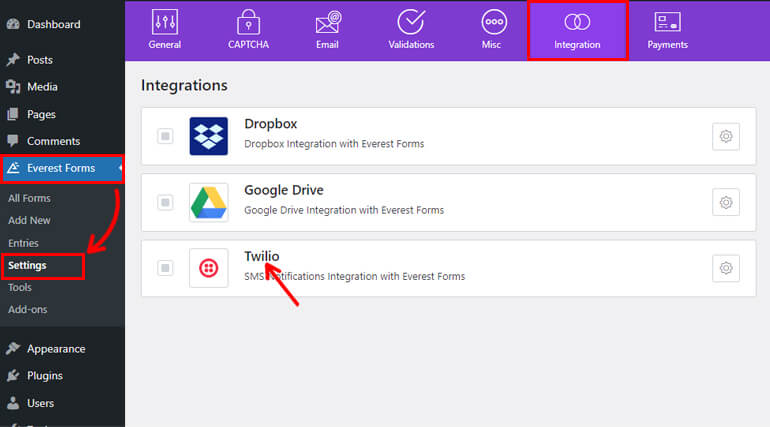The height and width of the screenshot is (427, 770).
Task: Click the Everest Forms mountain icon
Action: 13,168
